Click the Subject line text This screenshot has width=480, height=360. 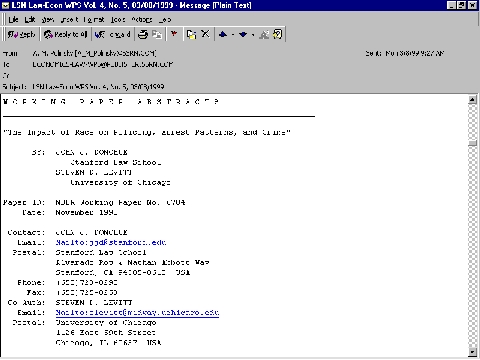click(x=98, y=87)
